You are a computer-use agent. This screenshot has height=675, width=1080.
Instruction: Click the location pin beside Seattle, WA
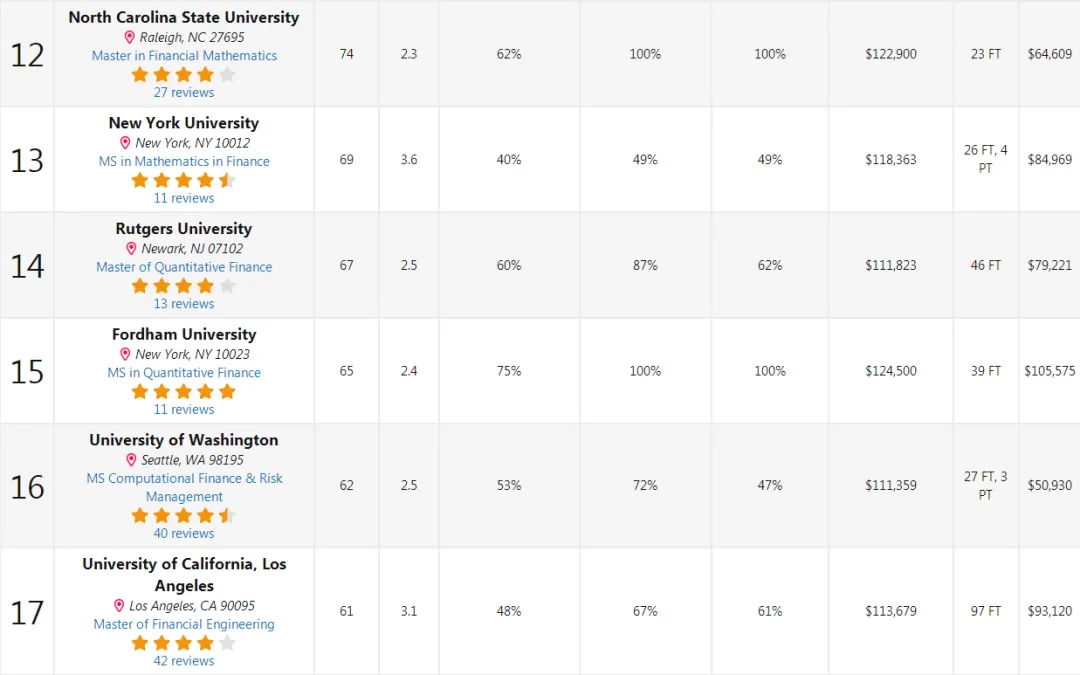(x=132, y=460)
